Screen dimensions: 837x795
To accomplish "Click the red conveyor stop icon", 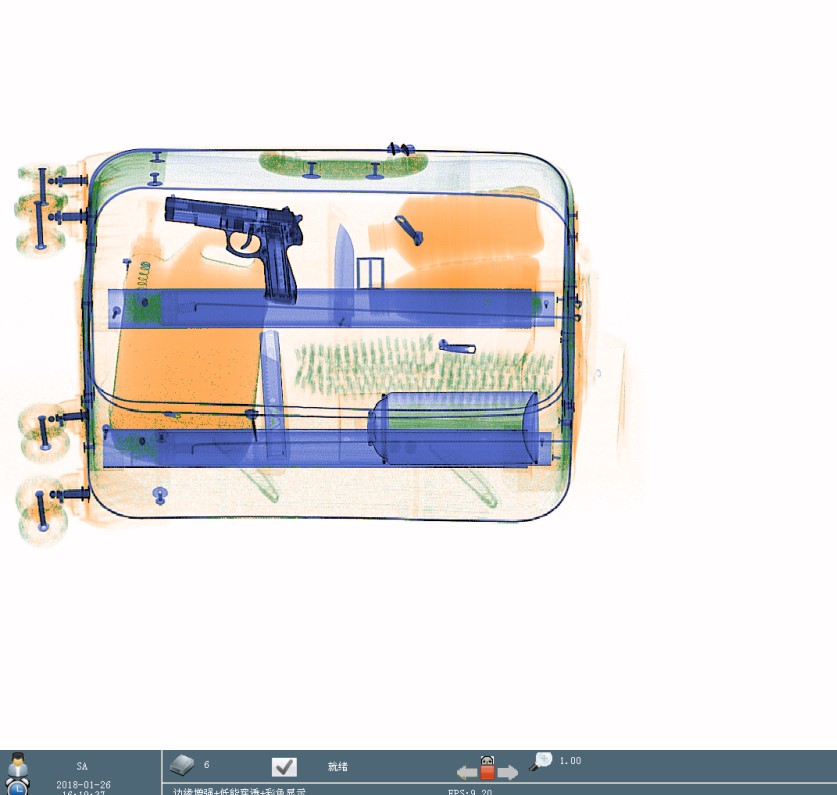I will point(487,770).
